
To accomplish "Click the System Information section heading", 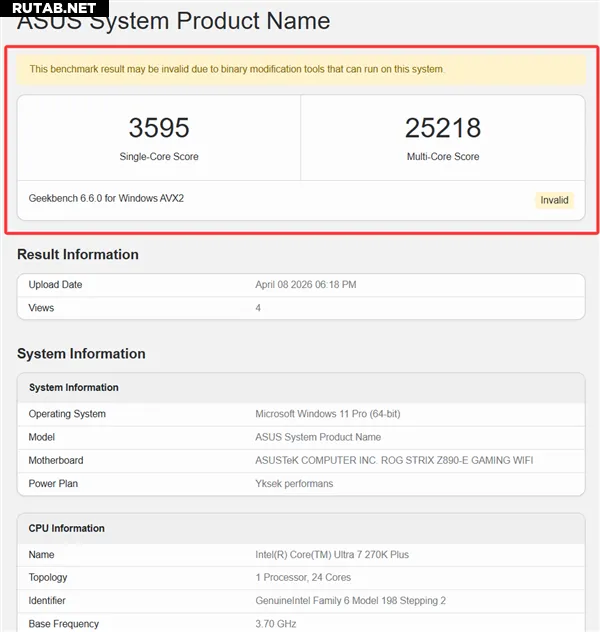I will (81, 354).
